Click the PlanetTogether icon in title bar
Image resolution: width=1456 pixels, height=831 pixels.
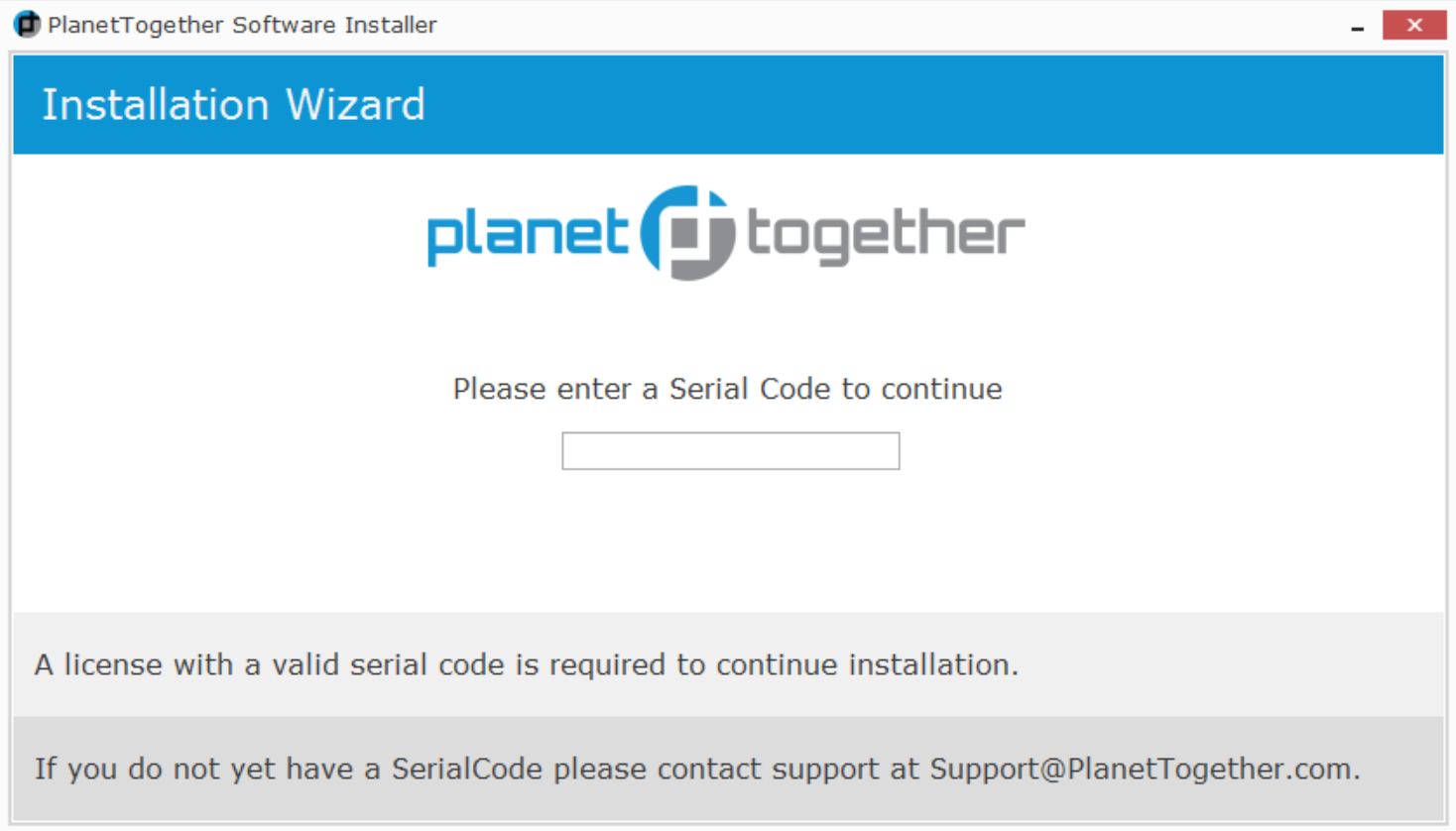(x=27, y=24)
